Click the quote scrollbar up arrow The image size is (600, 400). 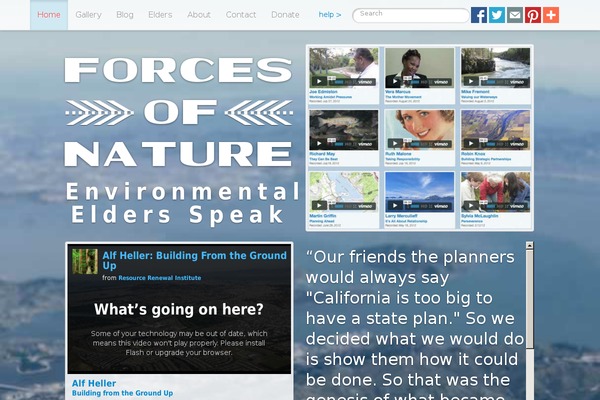[530, 245]
